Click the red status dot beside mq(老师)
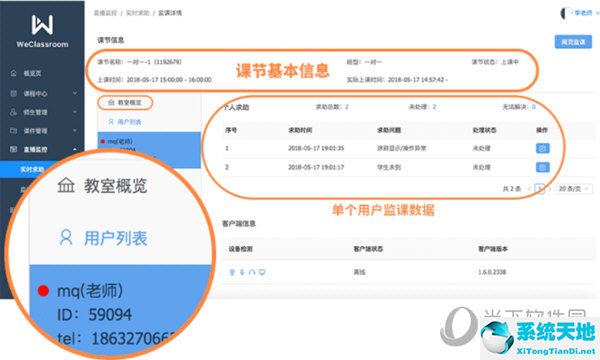The image size is (600, 360). click(x=103, y=142)
